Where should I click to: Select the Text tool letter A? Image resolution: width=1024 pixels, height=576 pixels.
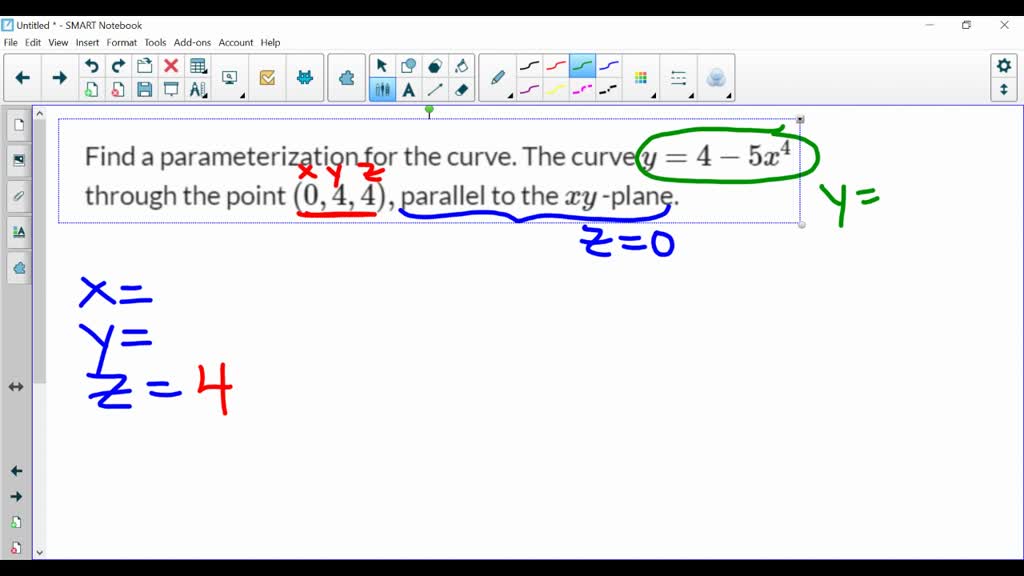point(410,90)
